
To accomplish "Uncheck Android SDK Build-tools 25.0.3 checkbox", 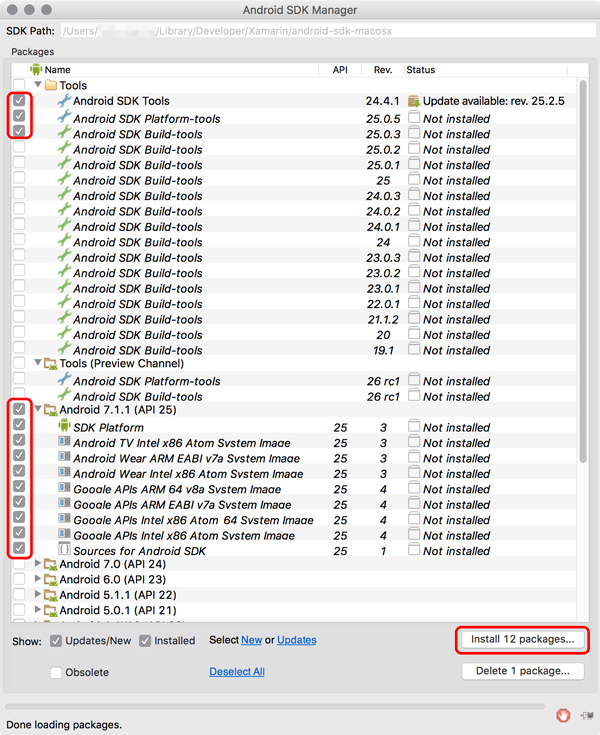I will coord(19,131).
